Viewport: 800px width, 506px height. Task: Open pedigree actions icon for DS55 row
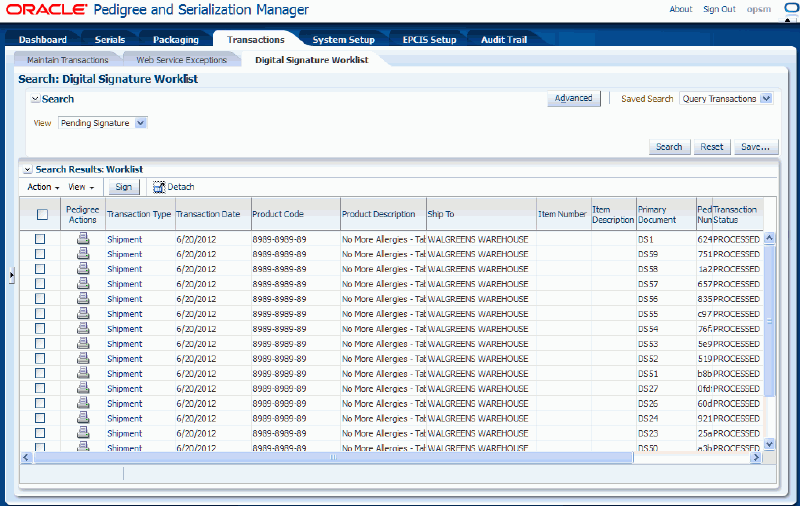[x=83, y=313]
